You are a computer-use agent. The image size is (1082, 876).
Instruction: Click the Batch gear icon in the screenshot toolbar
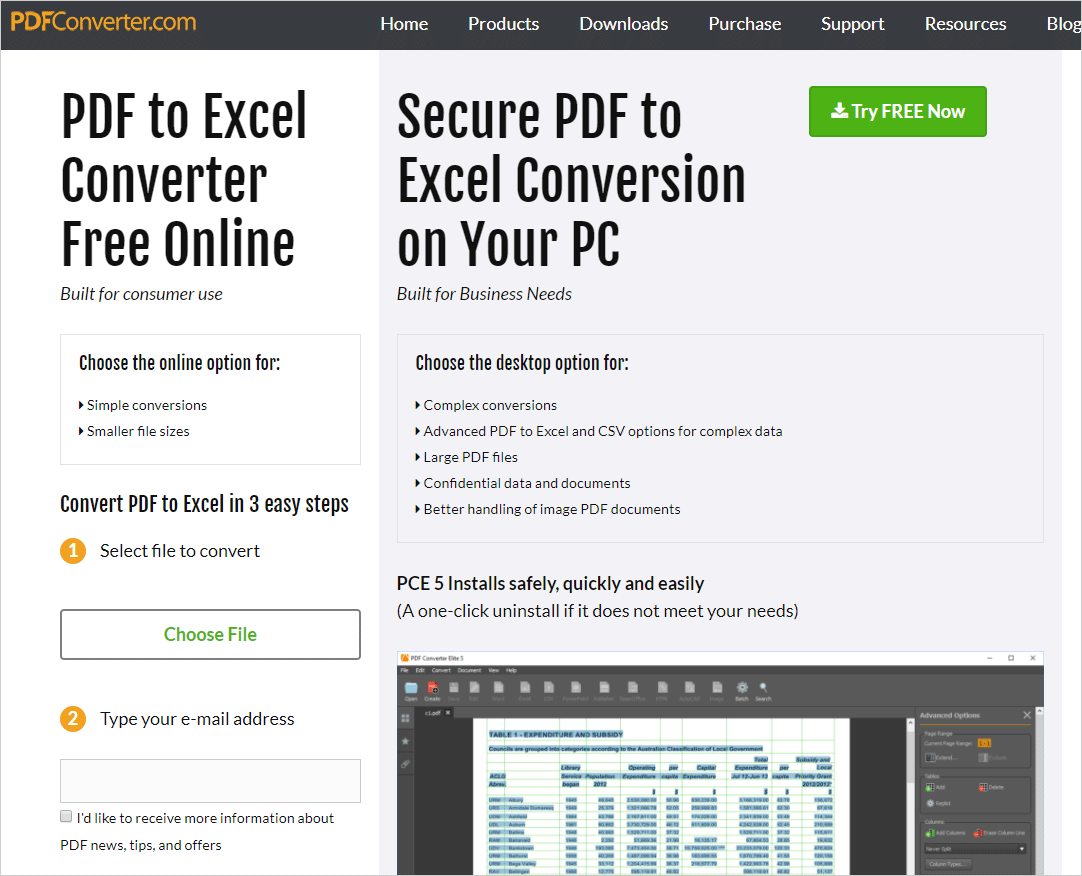[x=742, y=688]
